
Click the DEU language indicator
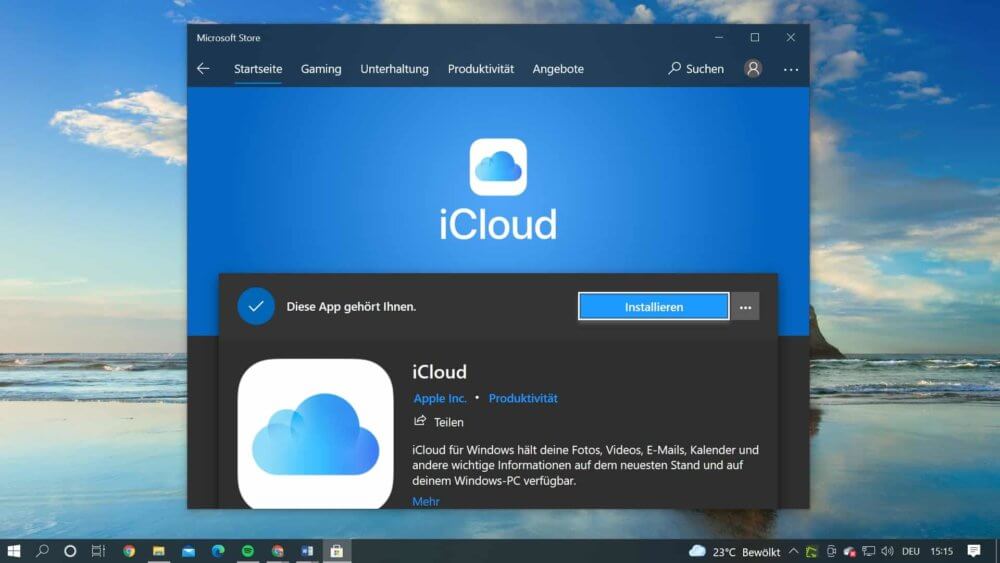tap(911, 552)
